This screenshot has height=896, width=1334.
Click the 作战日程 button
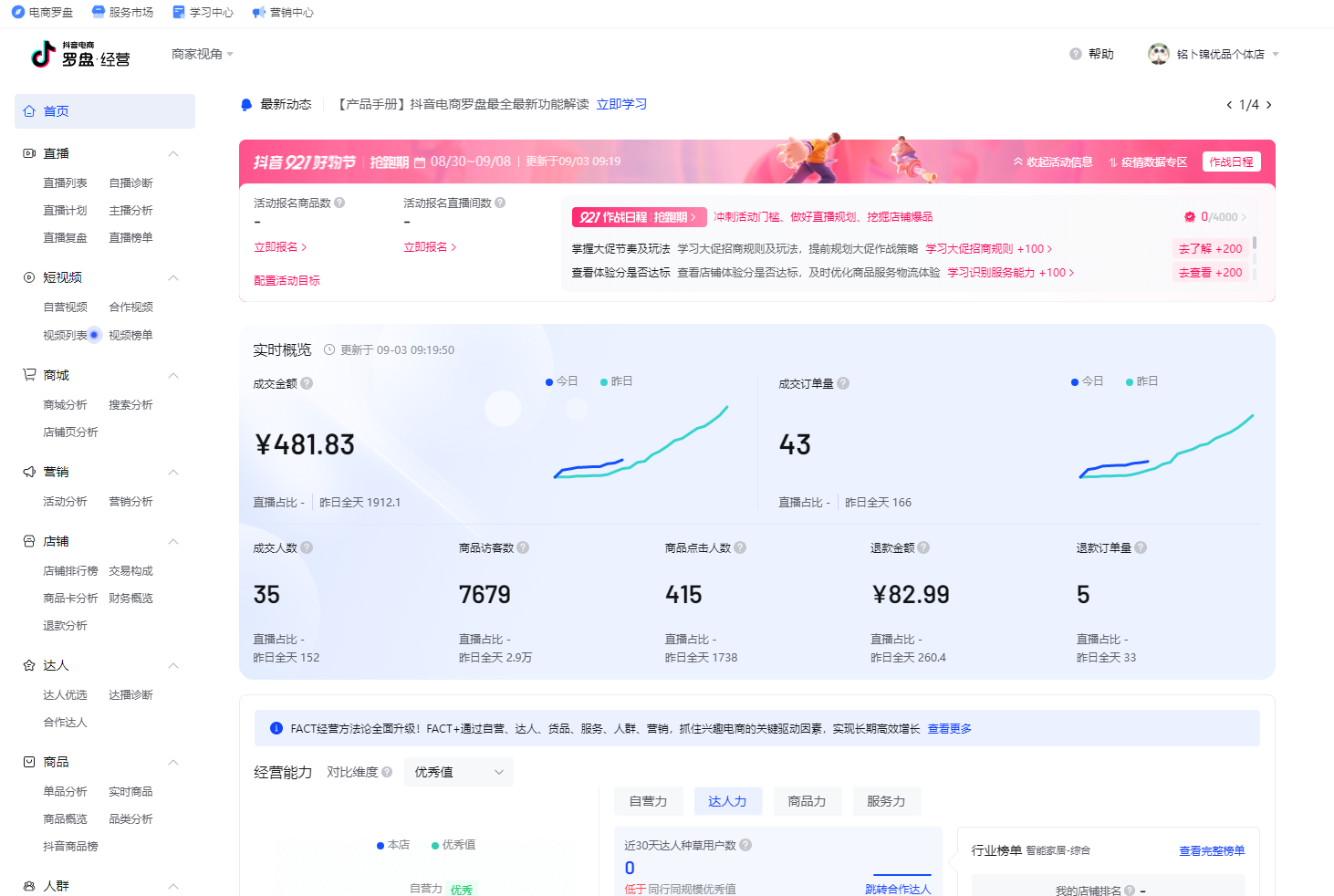pos(1231,161)
